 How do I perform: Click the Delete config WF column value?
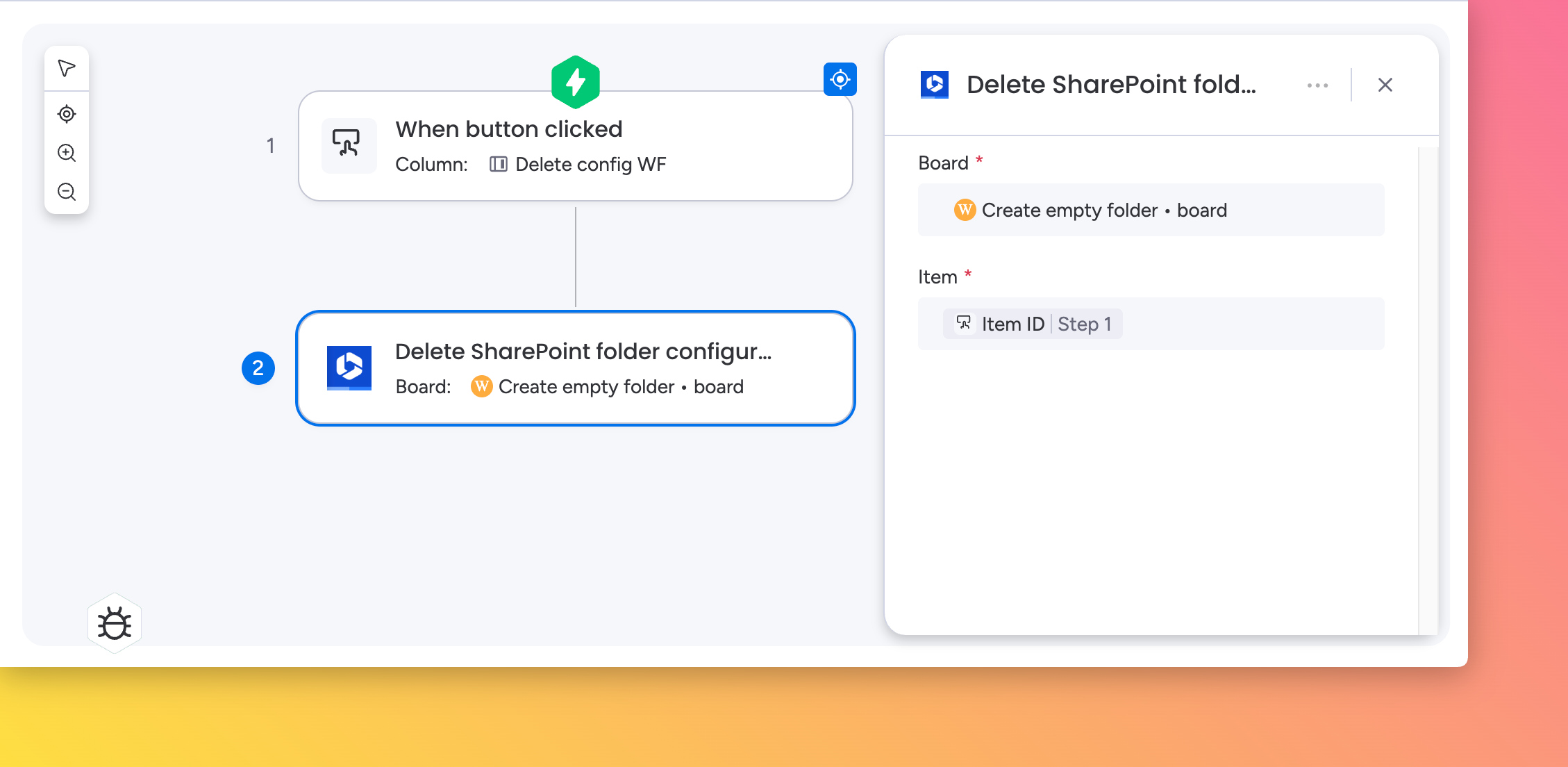(590, 165)
